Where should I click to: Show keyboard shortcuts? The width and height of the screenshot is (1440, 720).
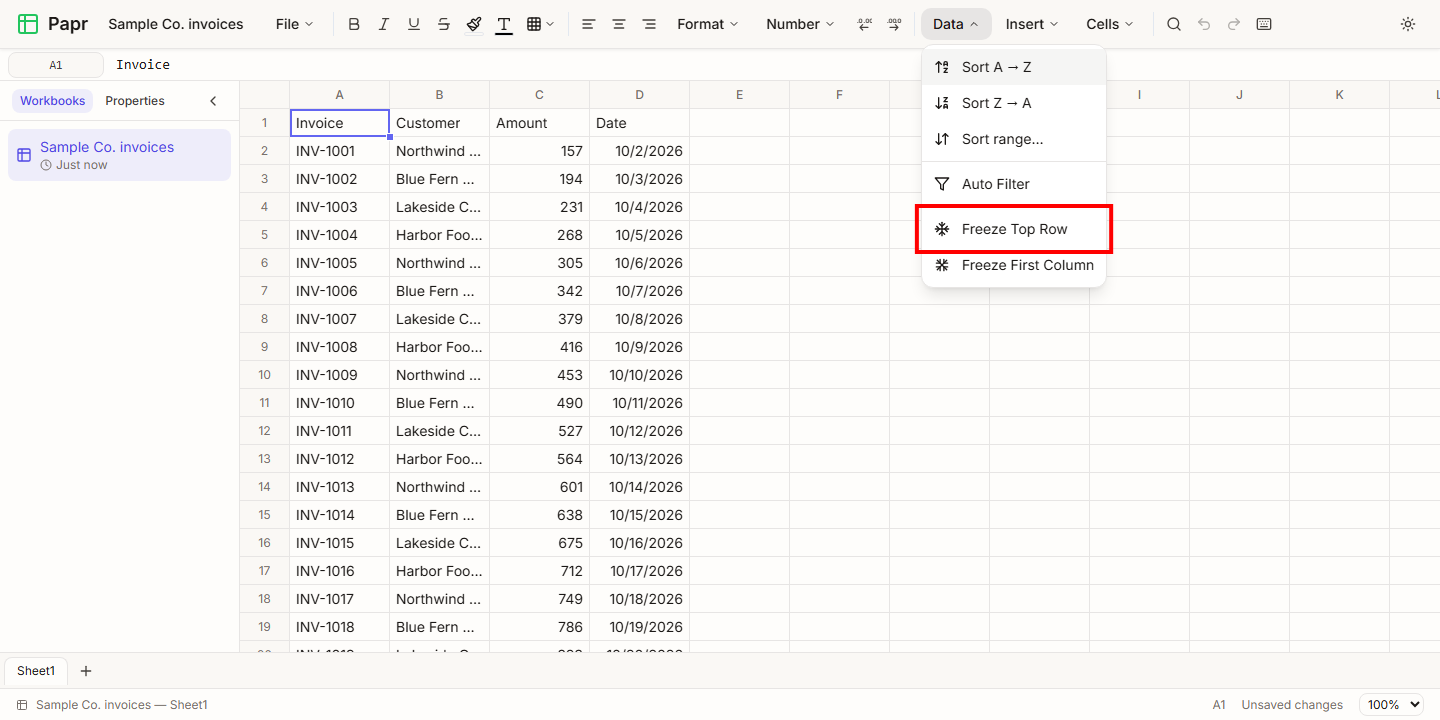coord(1264,24)
